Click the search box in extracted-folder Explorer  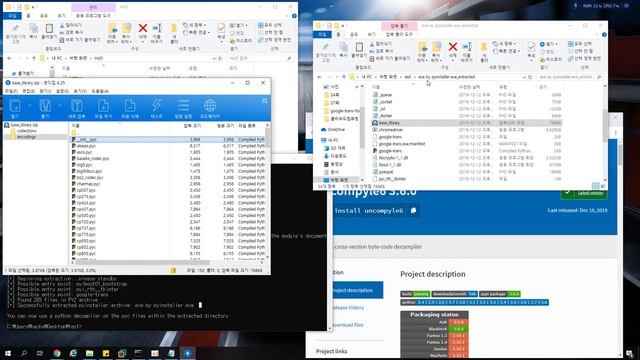point(569,77)
